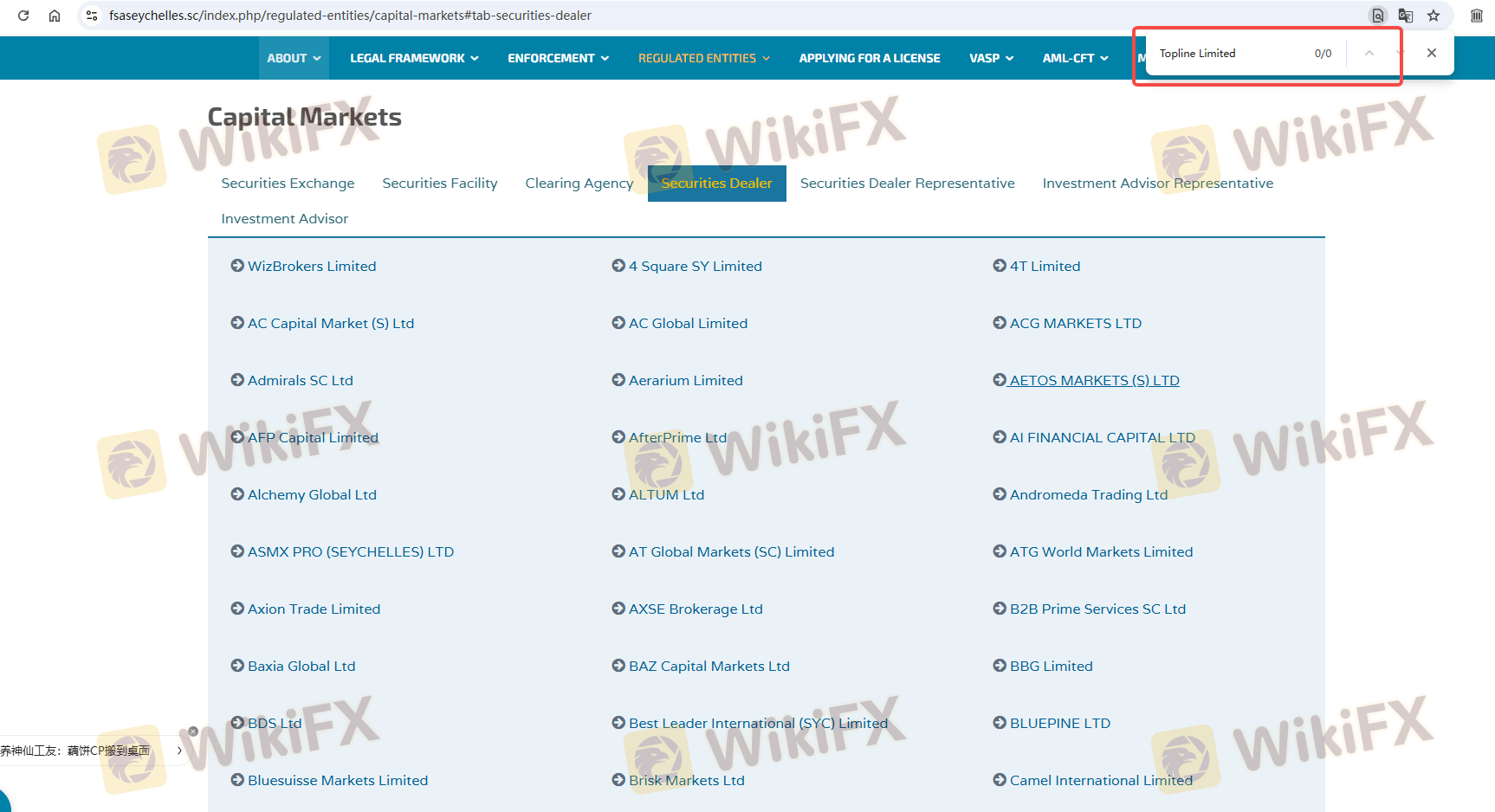Click the arrow icon beside B2B Prime Services SC Ltd
Image resolution: width=1495 pixels, height=812 pixels.
tap(1000, 609)
